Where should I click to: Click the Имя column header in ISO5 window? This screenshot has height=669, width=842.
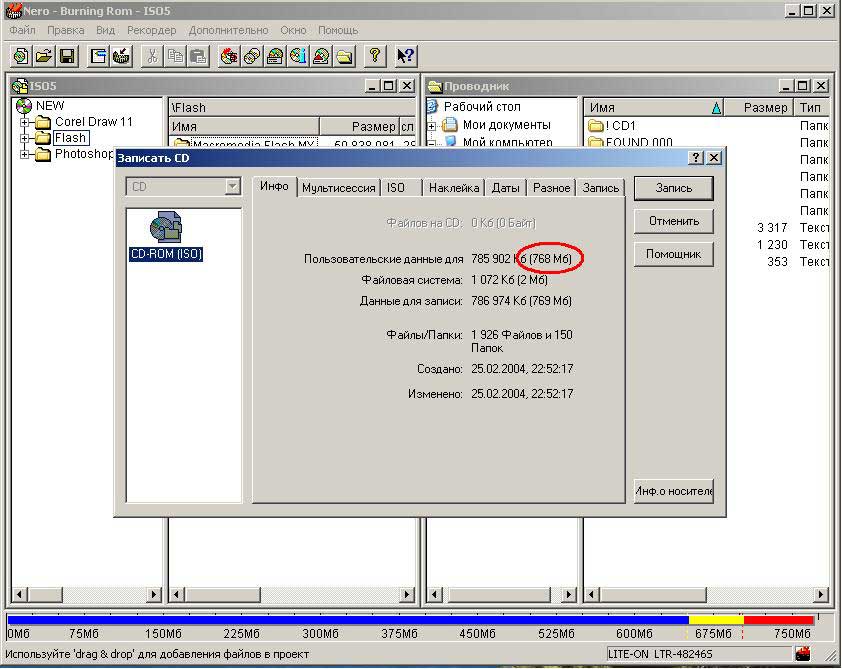pos(244,127)
